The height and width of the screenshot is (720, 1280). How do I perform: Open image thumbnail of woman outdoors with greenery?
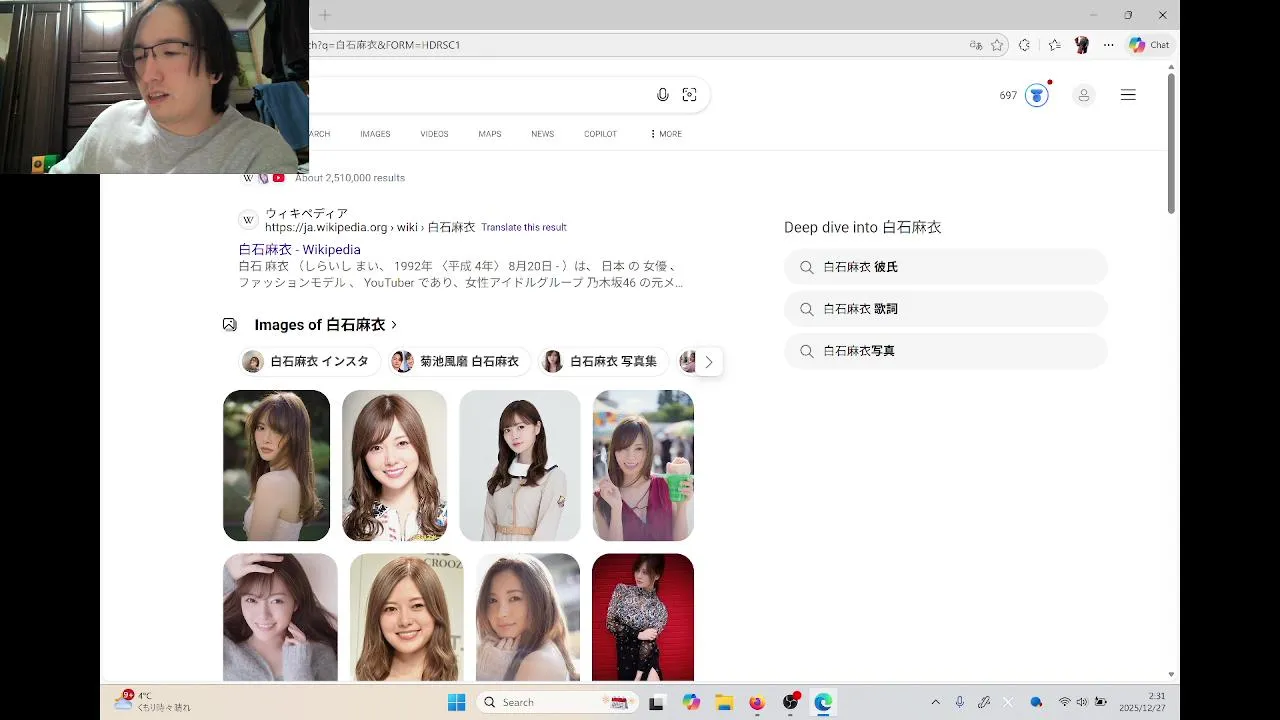click(x=276, y=466)
